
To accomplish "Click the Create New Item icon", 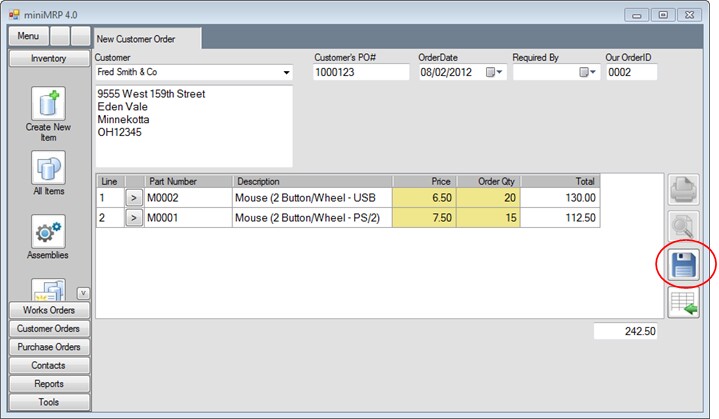I will coord(48,103).
